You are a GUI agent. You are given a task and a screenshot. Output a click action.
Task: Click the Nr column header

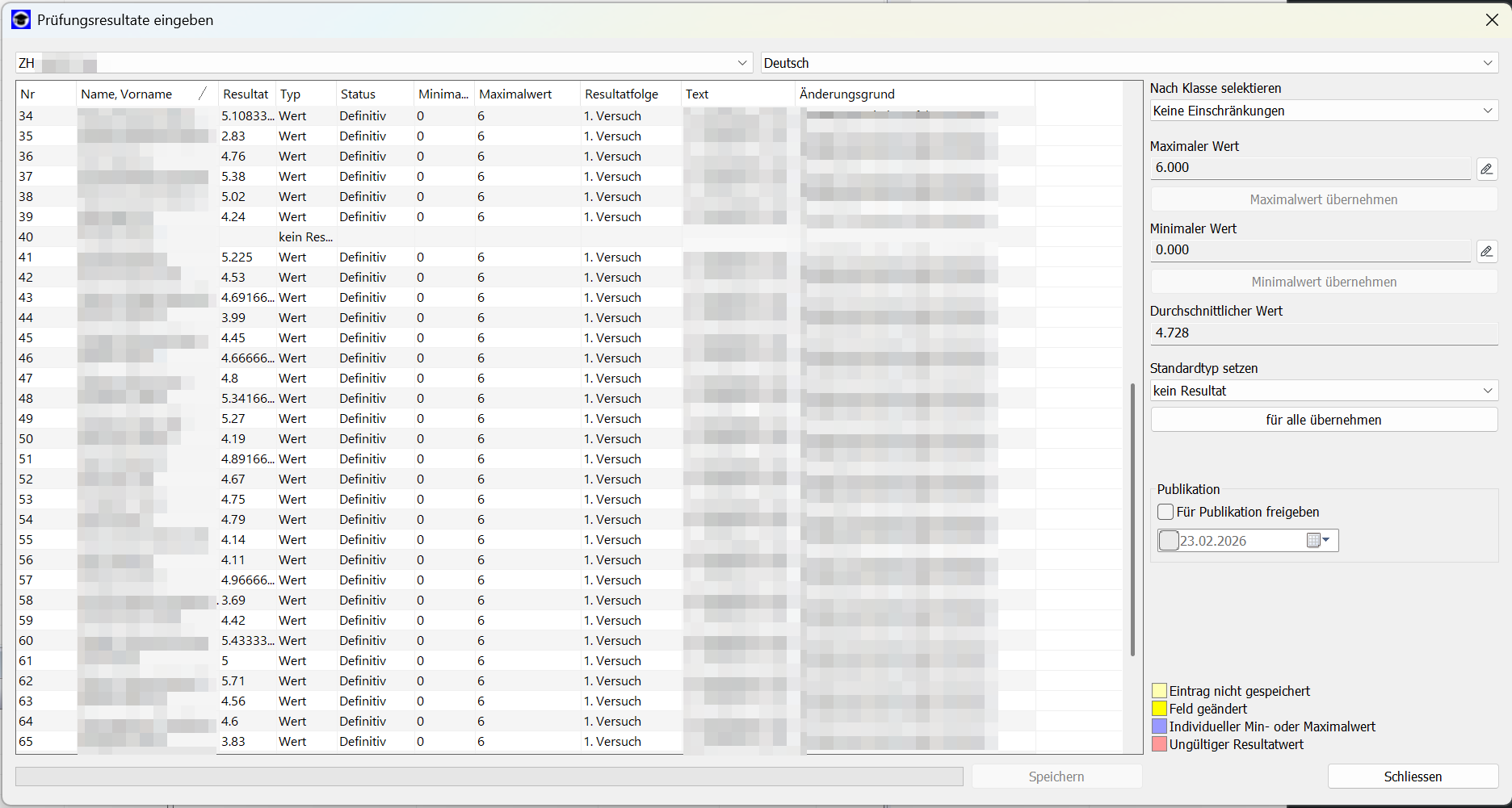pos(46,94)
